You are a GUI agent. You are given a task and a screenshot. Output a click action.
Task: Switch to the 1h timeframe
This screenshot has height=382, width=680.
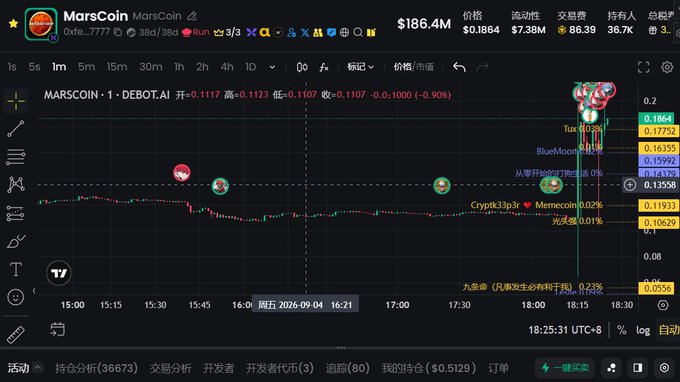coord(179,67)
